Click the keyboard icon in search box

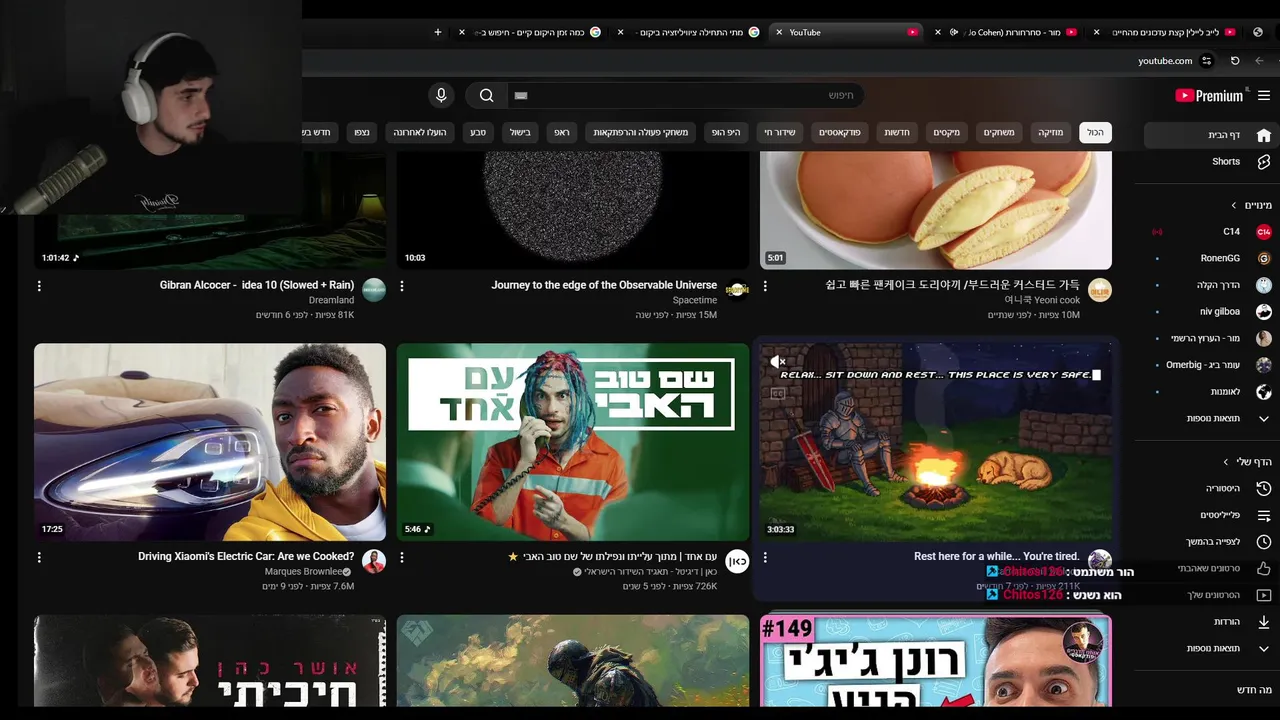520,96
